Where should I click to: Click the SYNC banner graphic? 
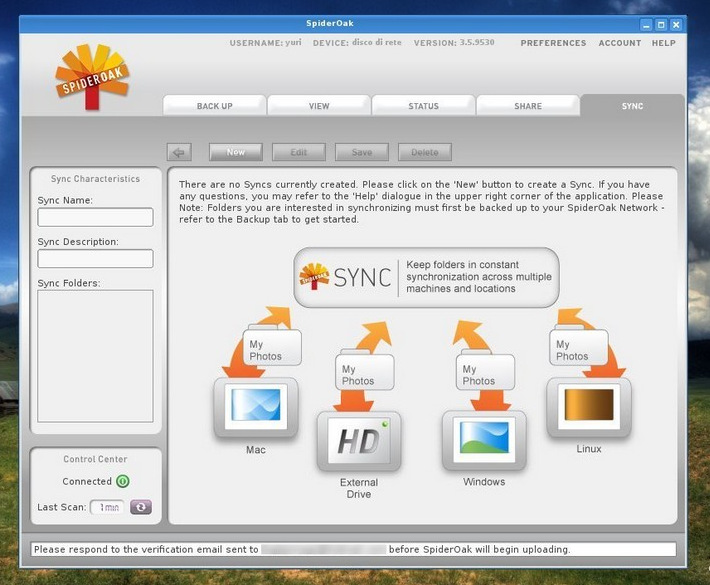click(427, 277)
